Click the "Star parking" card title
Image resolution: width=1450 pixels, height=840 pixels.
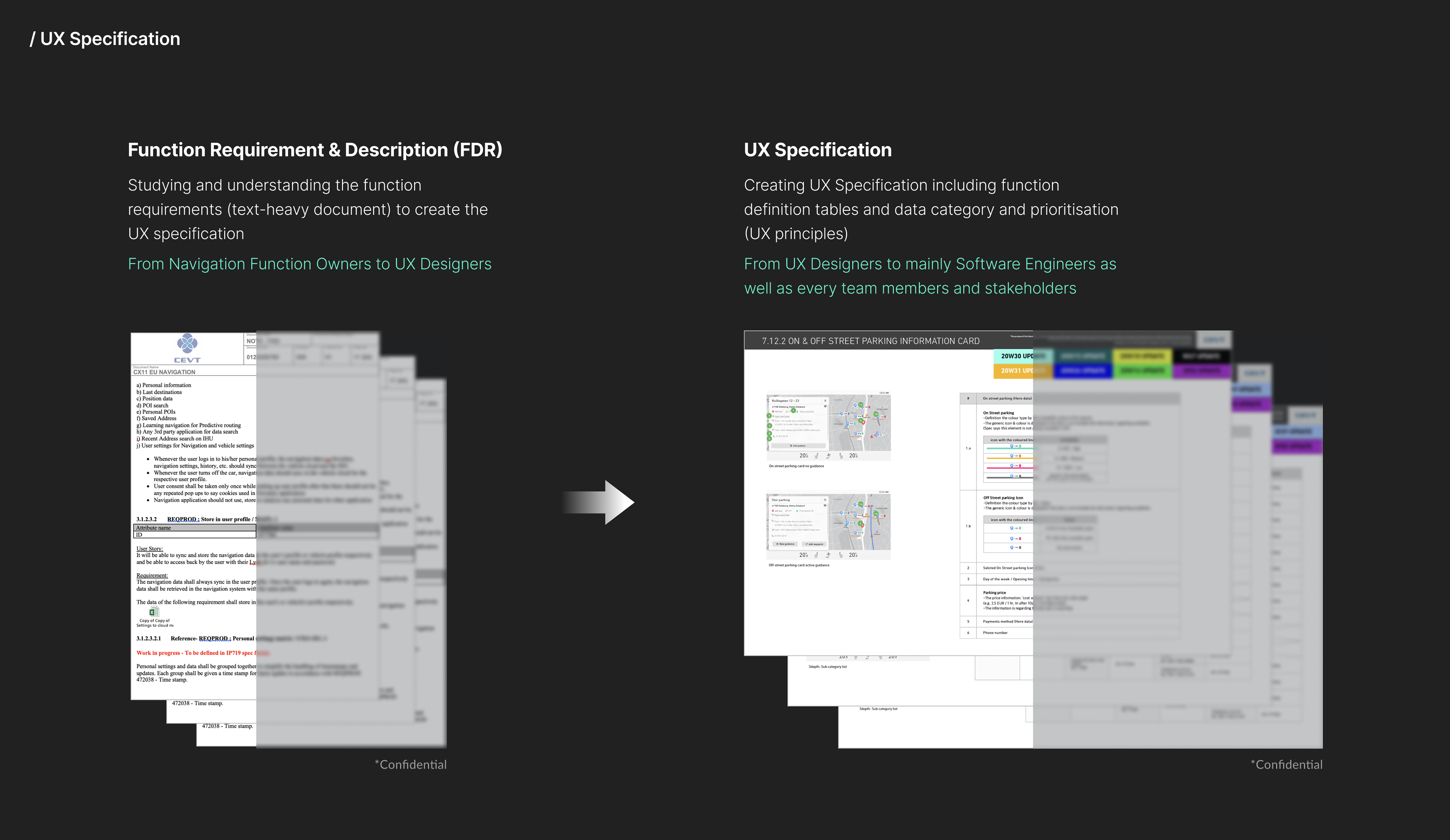pyautogui.click(x=780, y=501)
